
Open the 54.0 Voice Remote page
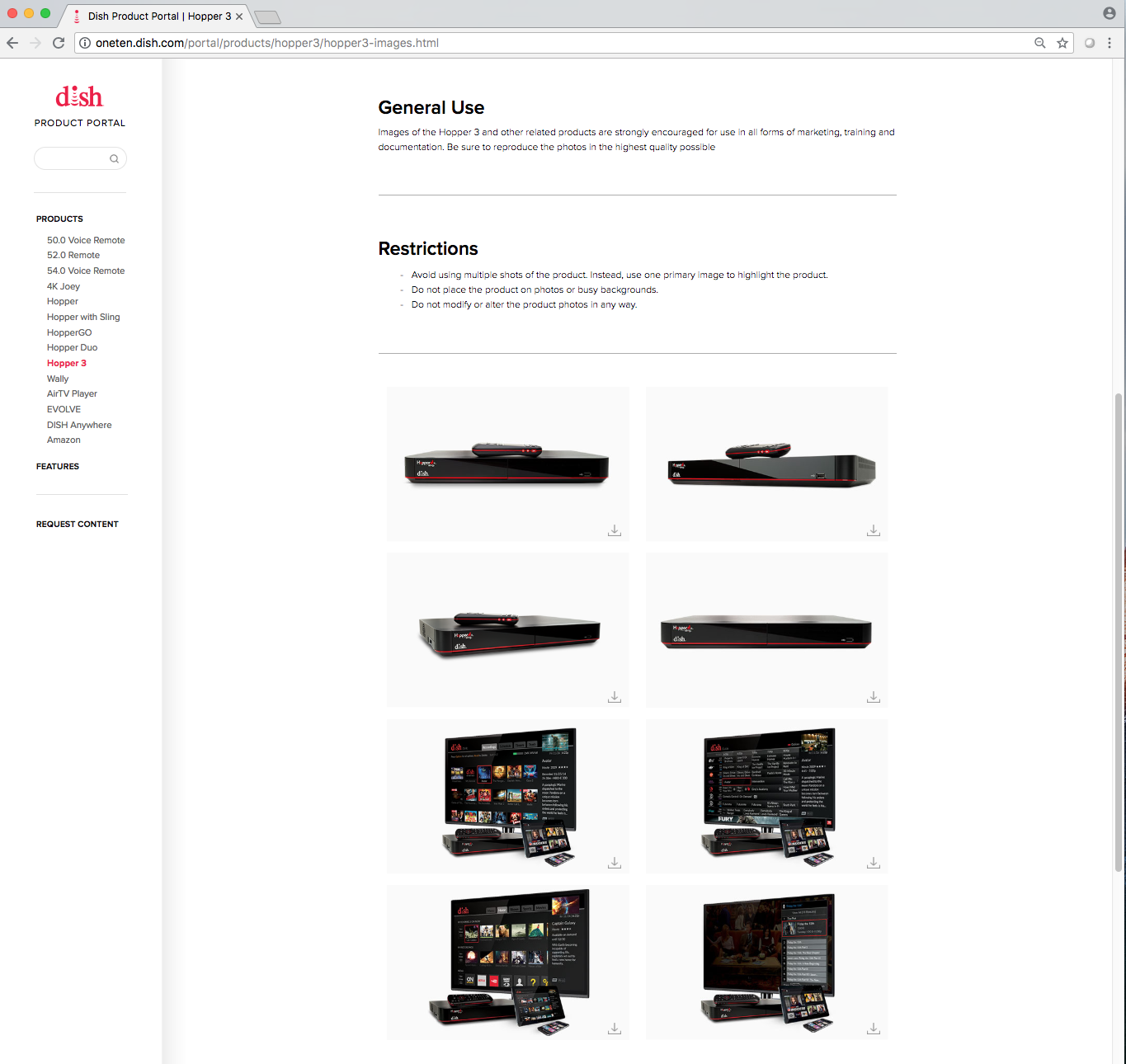86,271
